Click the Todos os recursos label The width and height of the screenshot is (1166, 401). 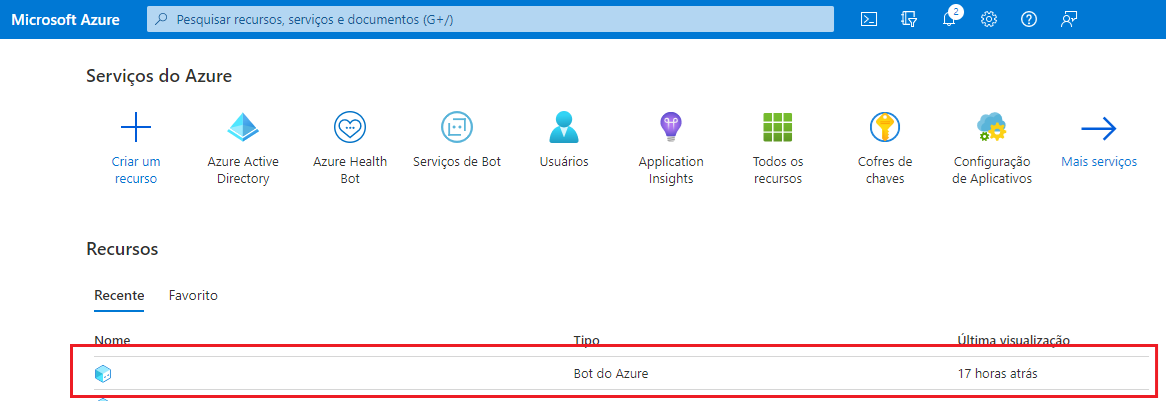tap(778, 170)
